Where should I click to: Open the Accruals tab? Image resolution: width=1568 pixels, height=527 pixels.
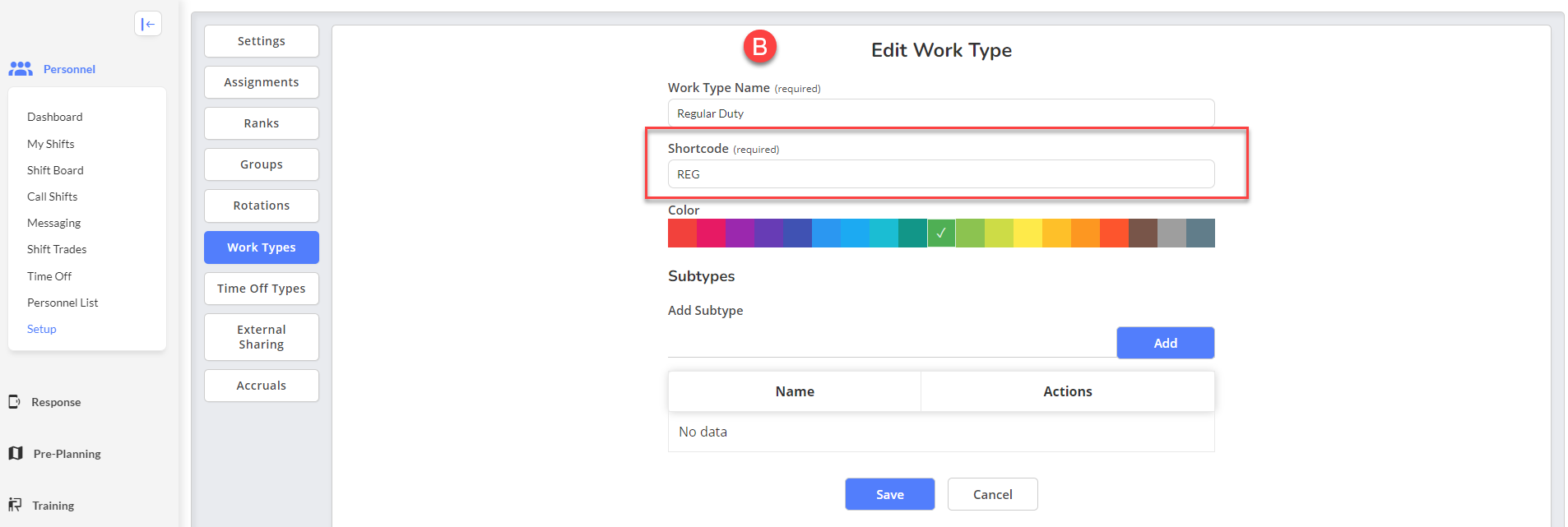coord(262,386)
